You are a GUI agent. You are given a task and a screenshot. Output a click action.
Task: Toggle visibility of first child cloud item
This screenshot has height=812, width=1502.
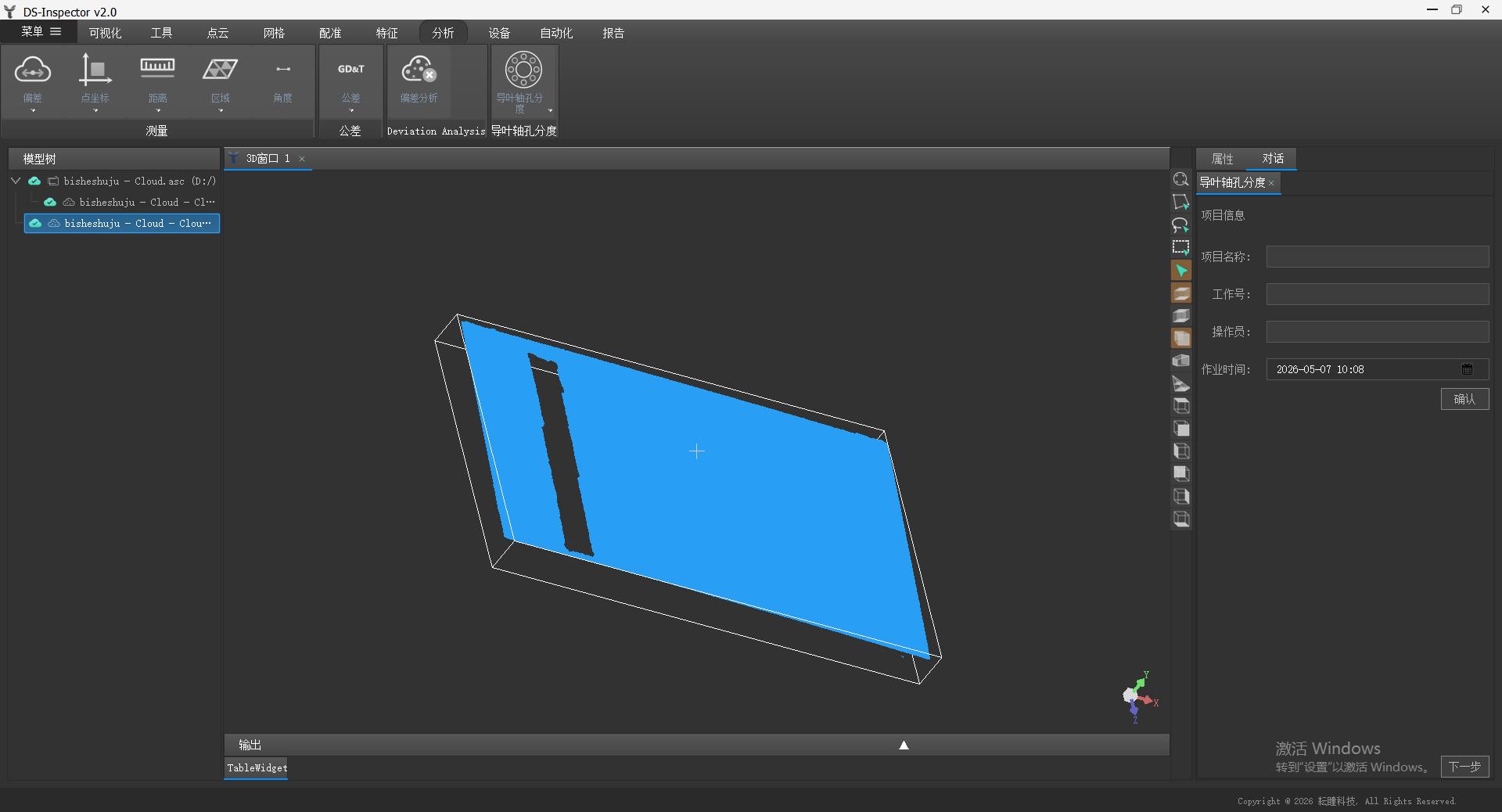point(50,202)
